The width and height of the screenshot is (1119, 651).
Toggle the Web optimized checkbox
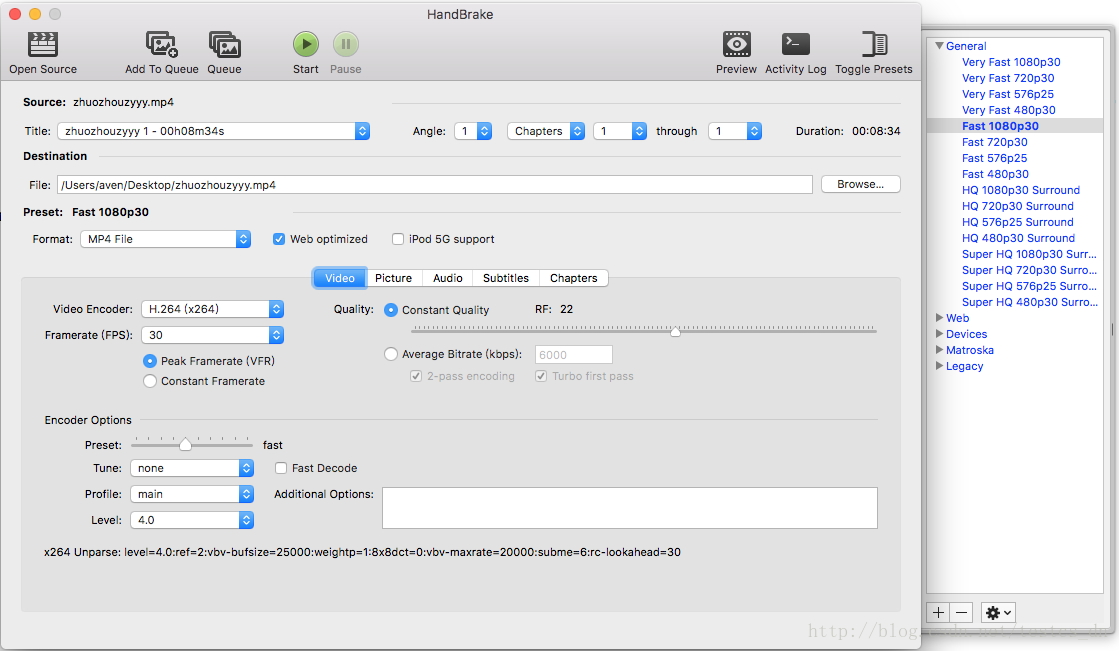[279, 239]
